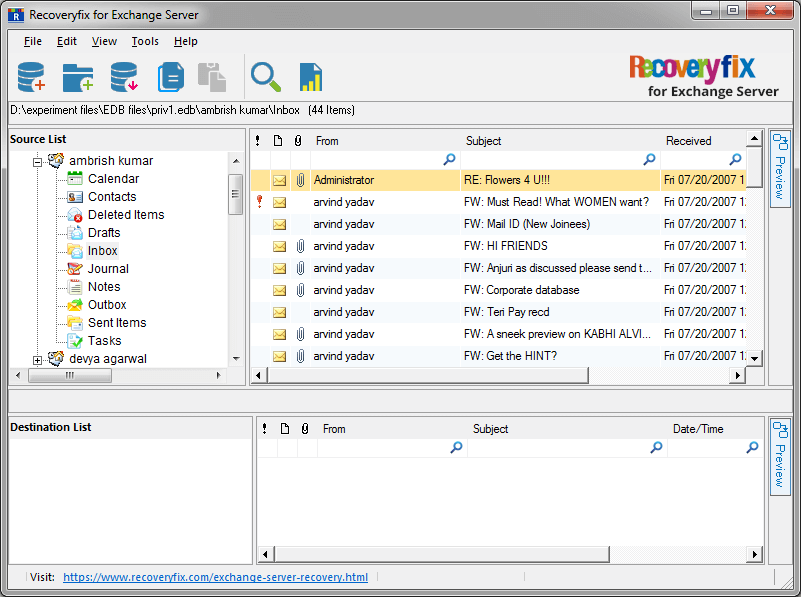Screen dimensions: 801x597
Task: Open the Journal folder
Action: click(x=108, y=269)
